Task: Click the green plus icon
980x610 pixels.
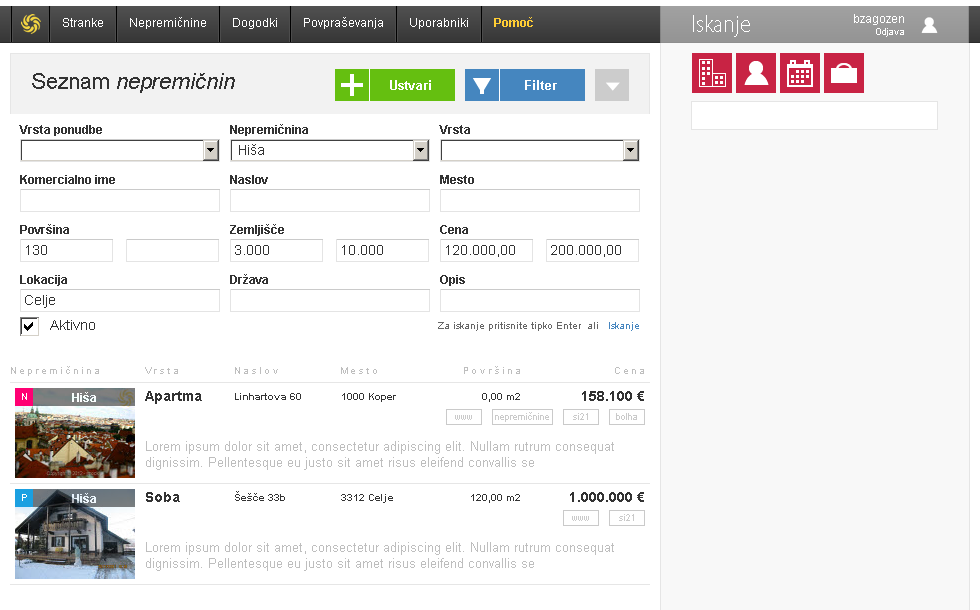Action: [352, 86]
